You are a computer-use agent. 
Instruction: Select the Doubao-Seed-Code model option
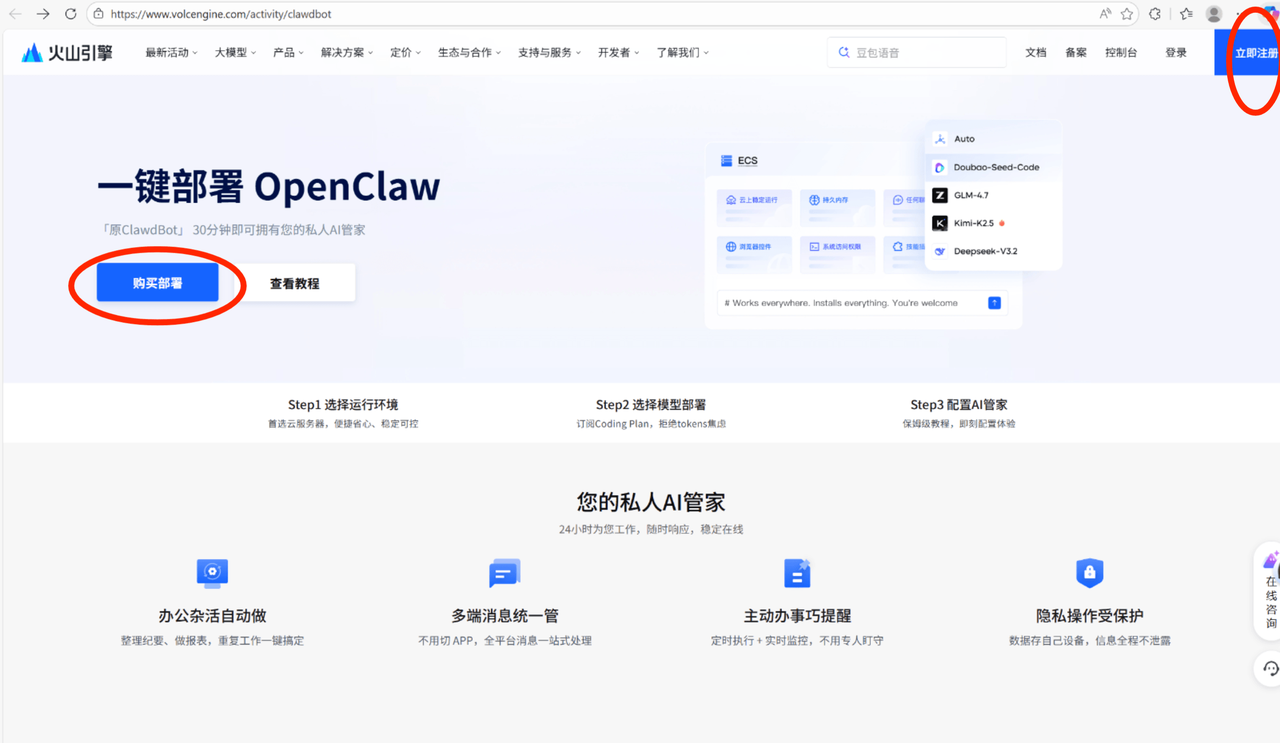(993, 167)
